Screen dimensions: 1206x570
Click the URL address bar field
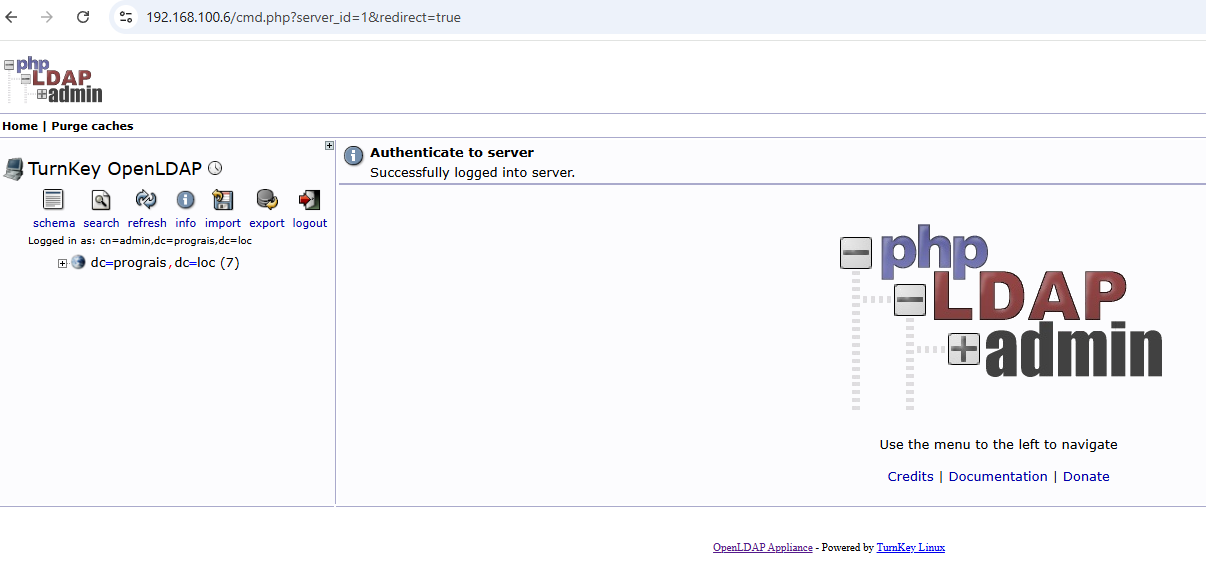click(660, 17)
